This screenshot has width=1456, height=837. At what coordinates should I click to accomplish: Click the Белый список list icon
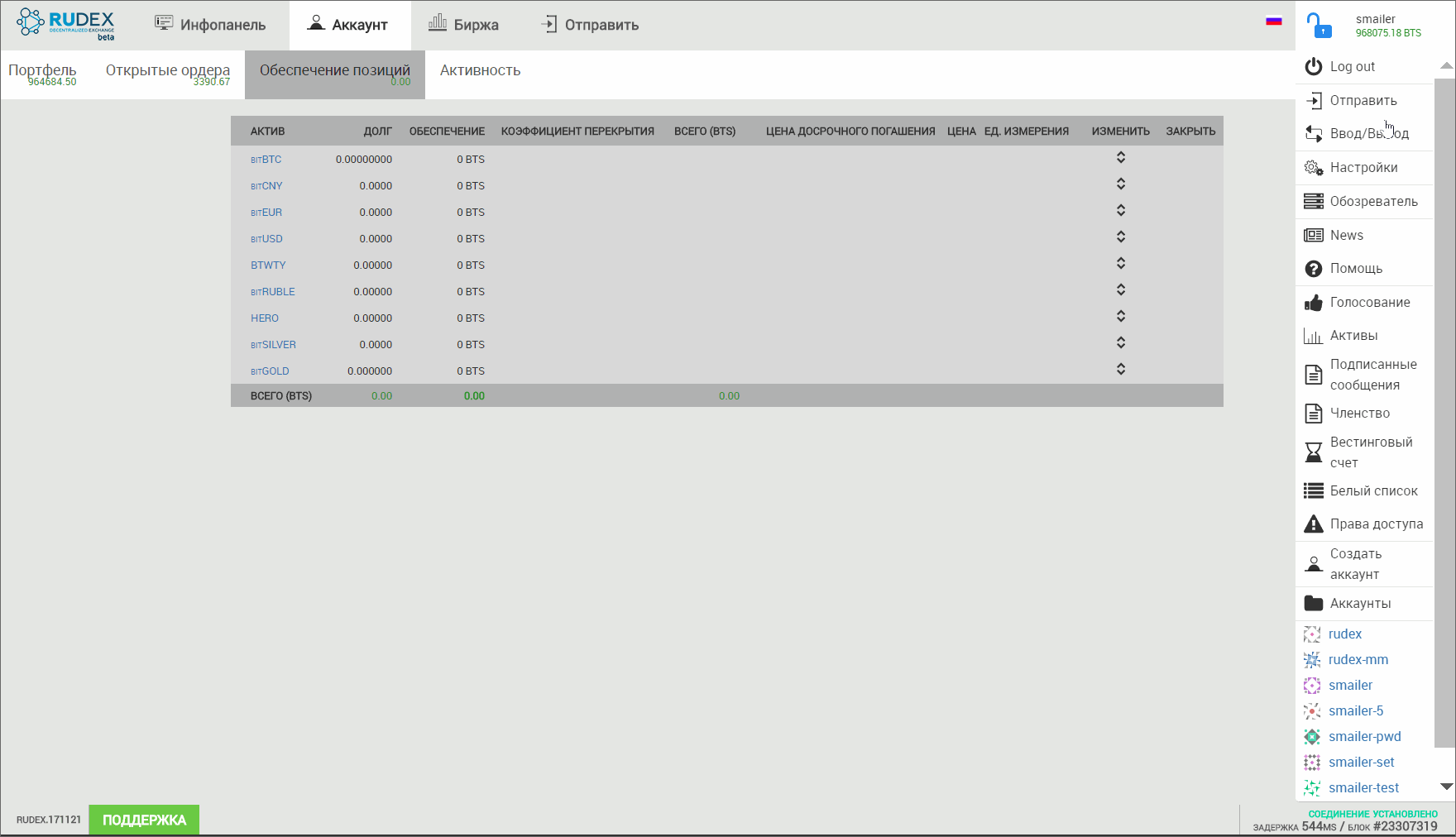pyautogui.click(x=1314, y=490)
